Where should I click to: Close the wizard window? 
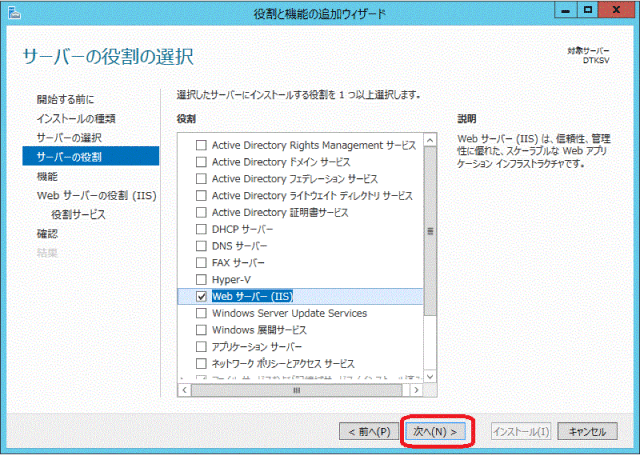616,11
